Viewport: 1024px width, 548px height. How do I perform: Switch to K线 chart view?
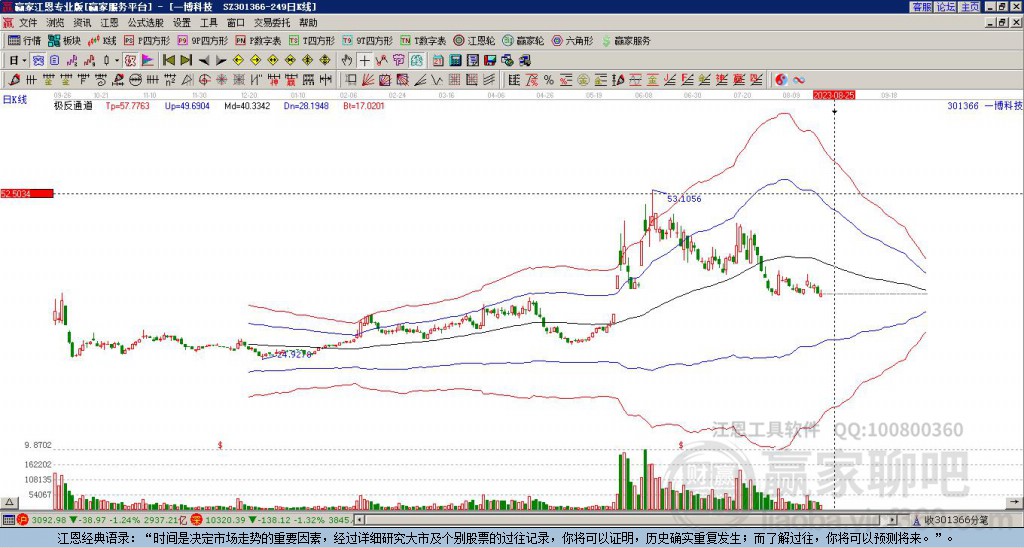click(102, 40)
